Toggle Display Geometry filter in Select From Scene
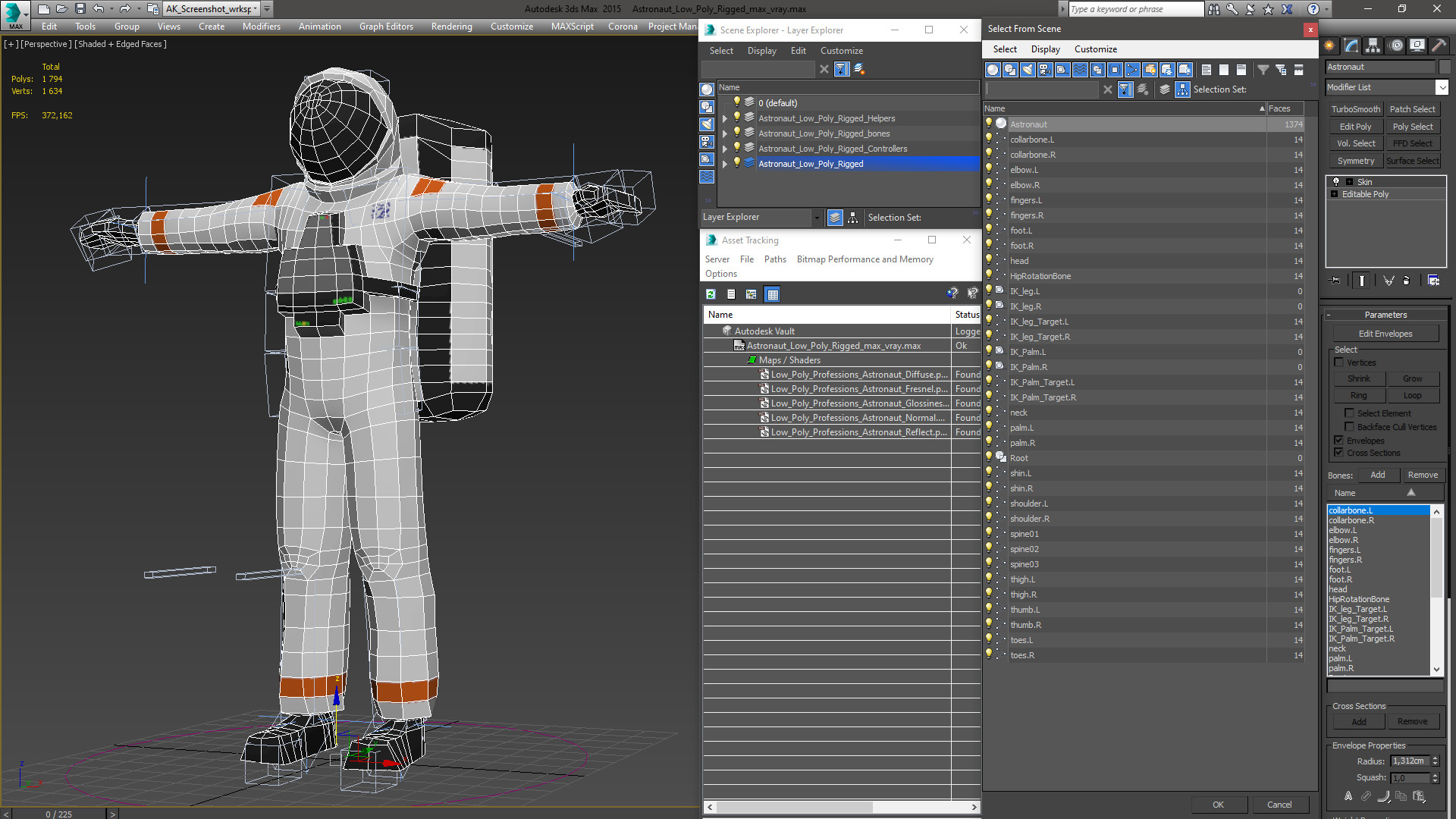Viewport: 1456px width, 819px height. 993,70
